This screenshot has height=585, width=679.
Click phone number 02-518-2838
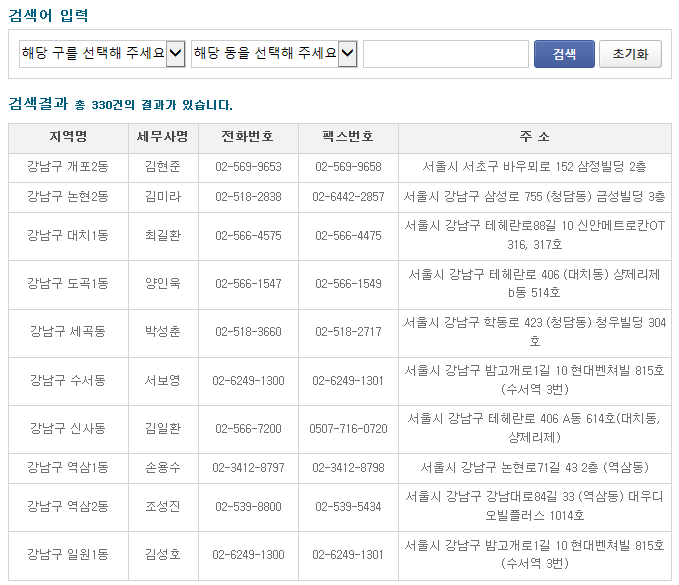coord(248,197)
